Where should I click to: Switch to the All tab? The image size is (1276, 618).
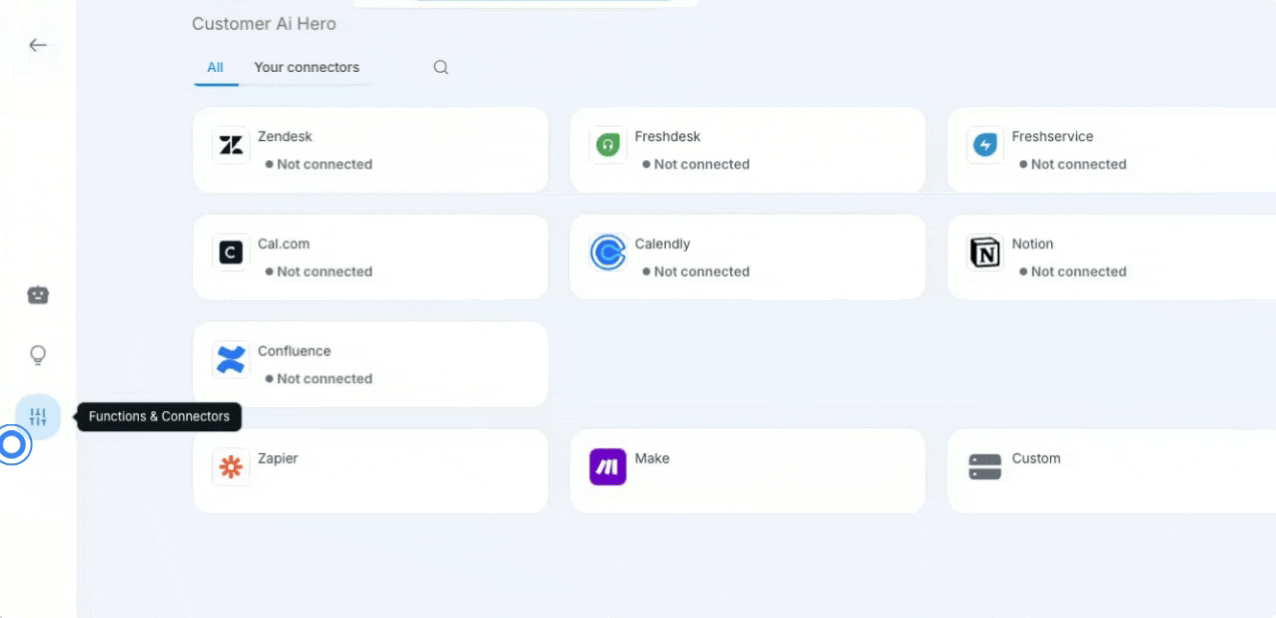(x=215, y=68)
